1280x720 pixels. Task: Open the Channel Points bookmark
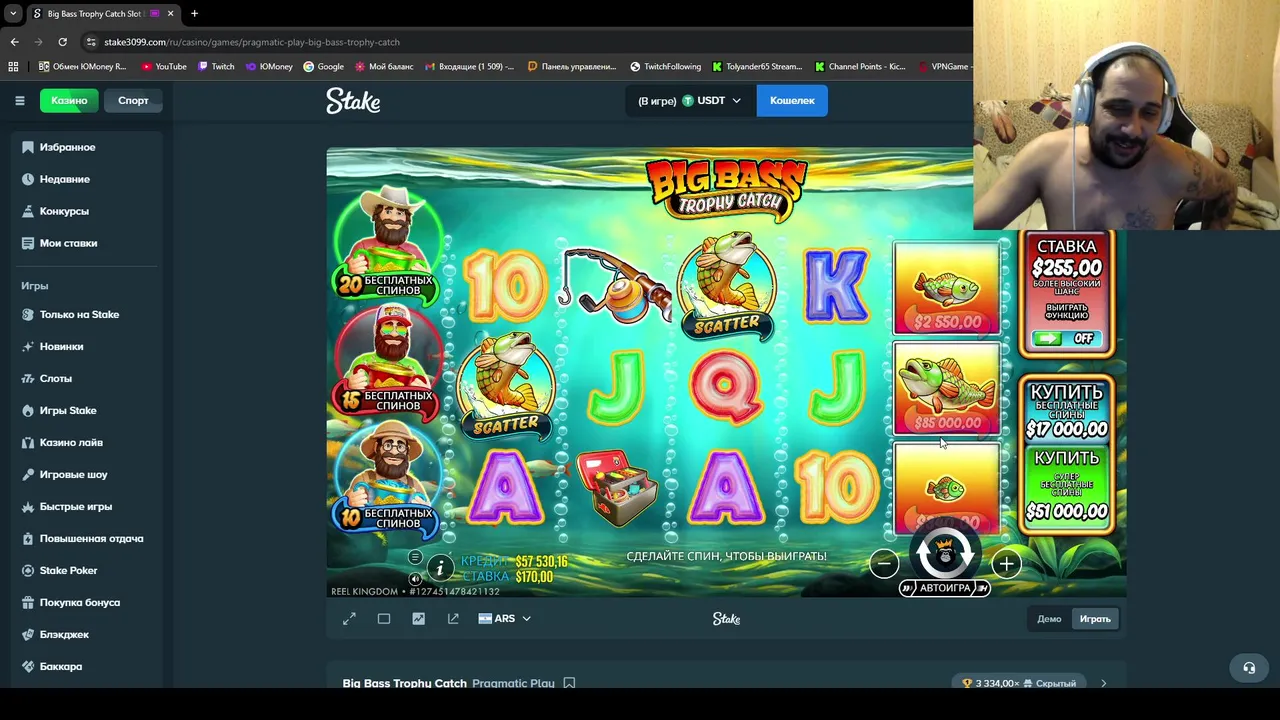click(860, 67)
